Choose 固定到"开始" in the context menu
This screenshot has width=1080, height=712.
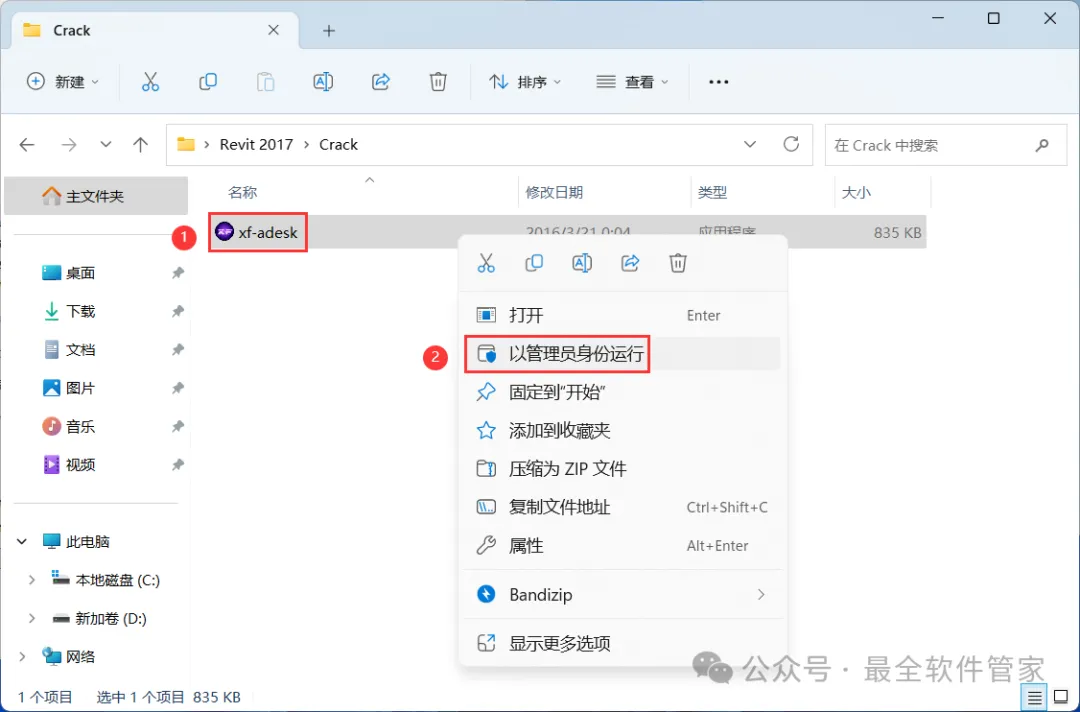tap(623, 392)
